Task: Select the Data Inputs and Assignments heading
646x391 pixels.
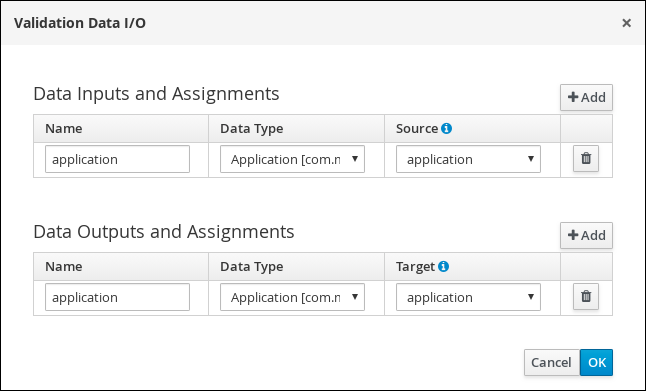Action: (156, 94)
